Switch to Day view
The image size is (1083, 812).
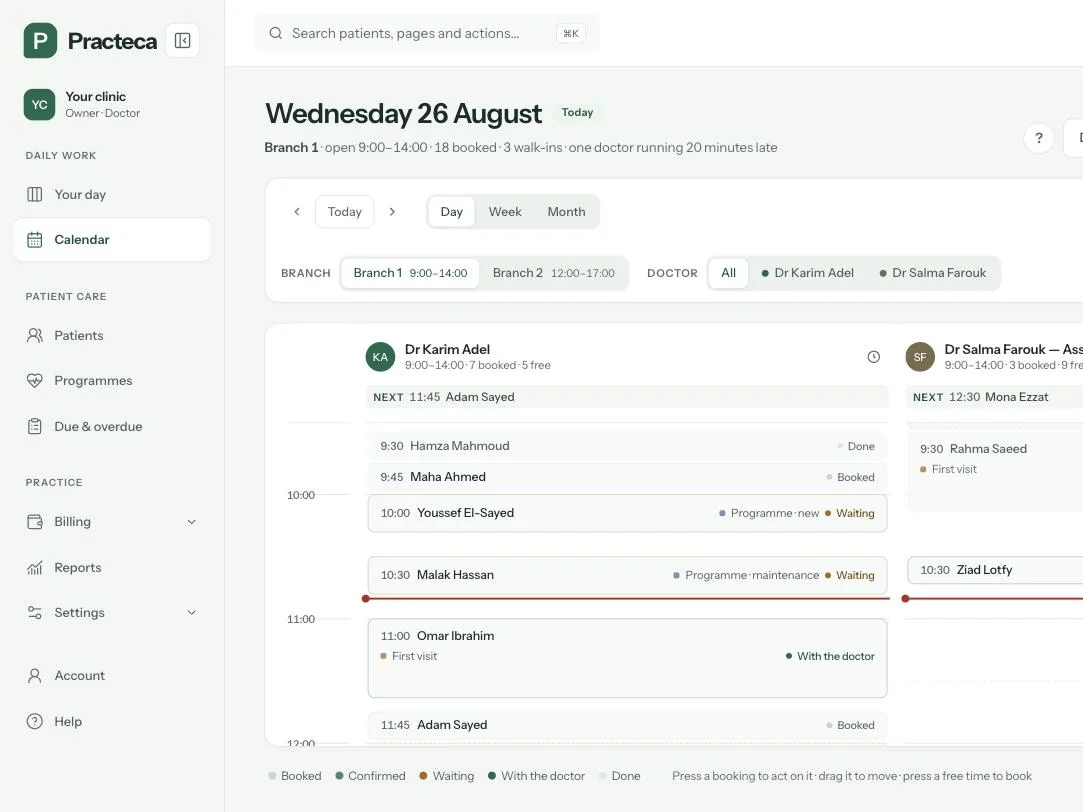pos(452,212)
